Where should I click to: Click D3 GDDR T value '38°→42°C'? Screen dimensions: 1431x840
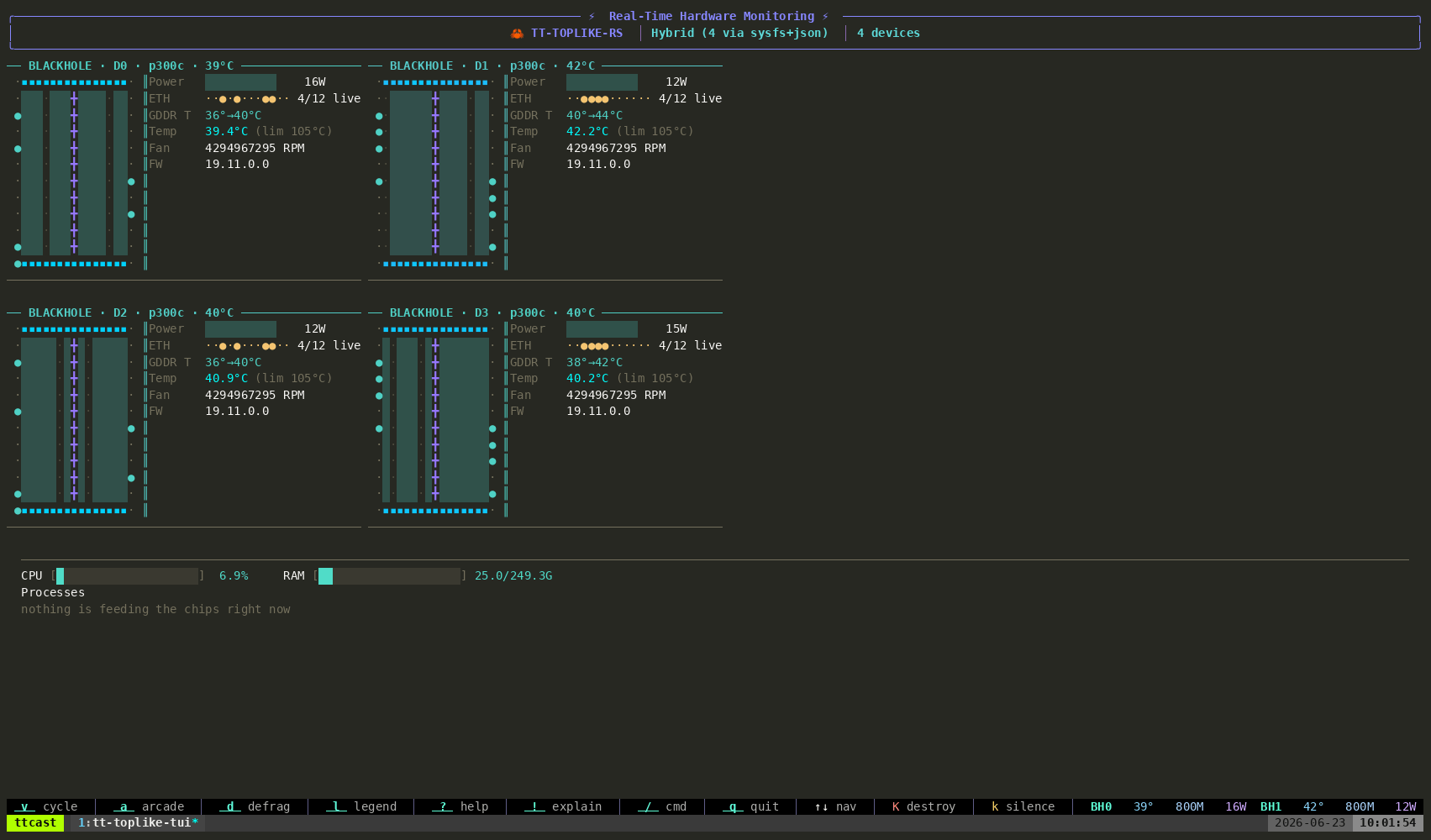[595, 363]
